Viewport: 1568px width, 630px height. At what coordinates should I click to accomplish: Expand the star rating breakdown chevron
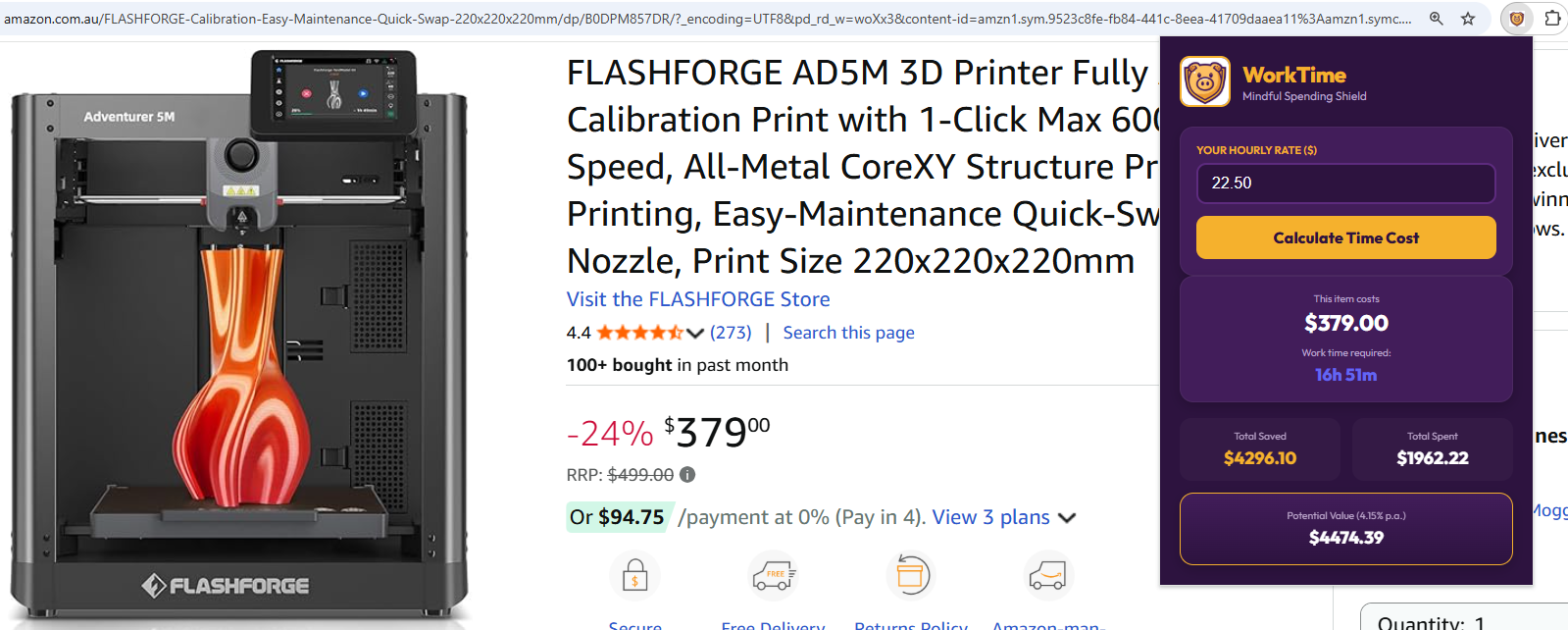695,333
